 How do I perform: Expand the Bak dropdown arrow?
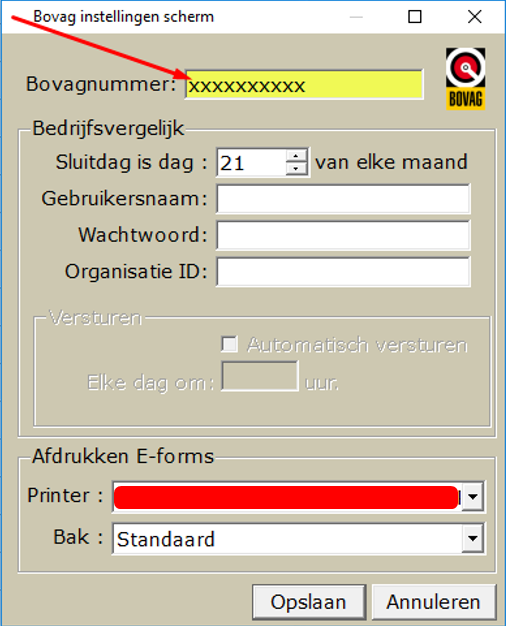click(473, 538)
